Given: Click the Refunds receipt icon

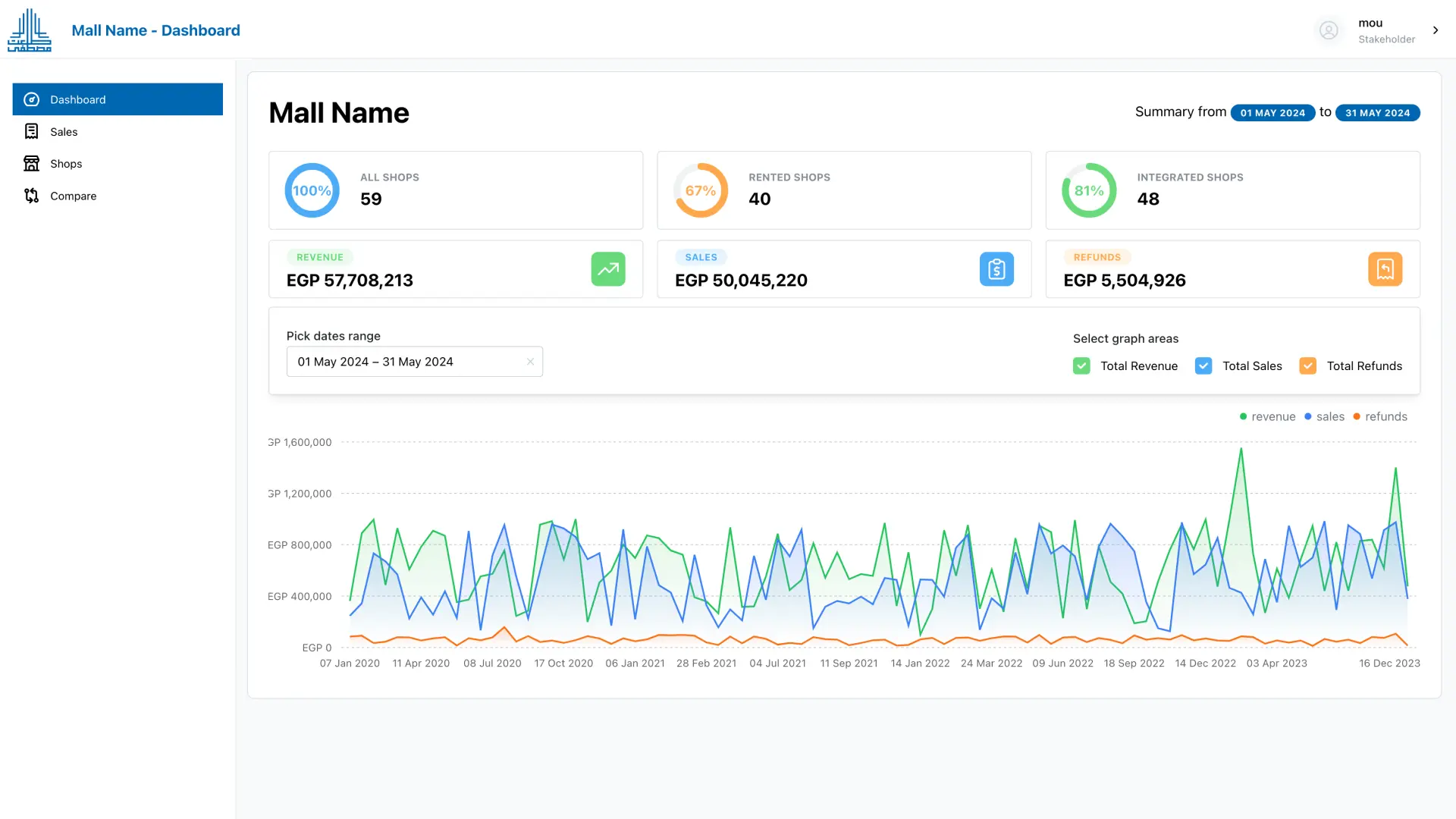Looking at the screenshot, I should click(x=1385, y=269).
